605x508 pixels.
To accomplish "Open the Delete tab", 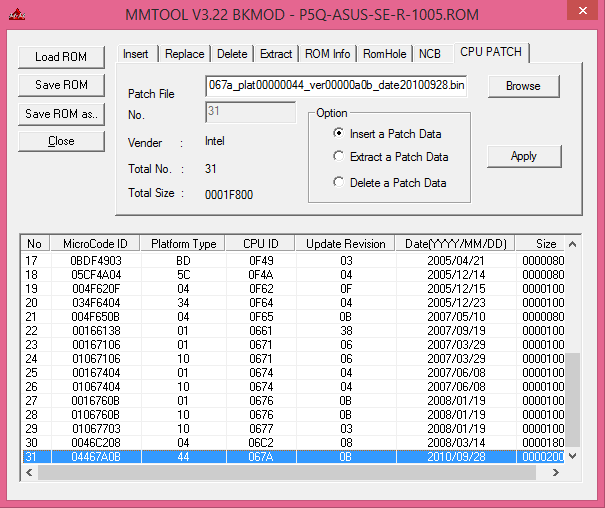I will (x=232, y=54).
